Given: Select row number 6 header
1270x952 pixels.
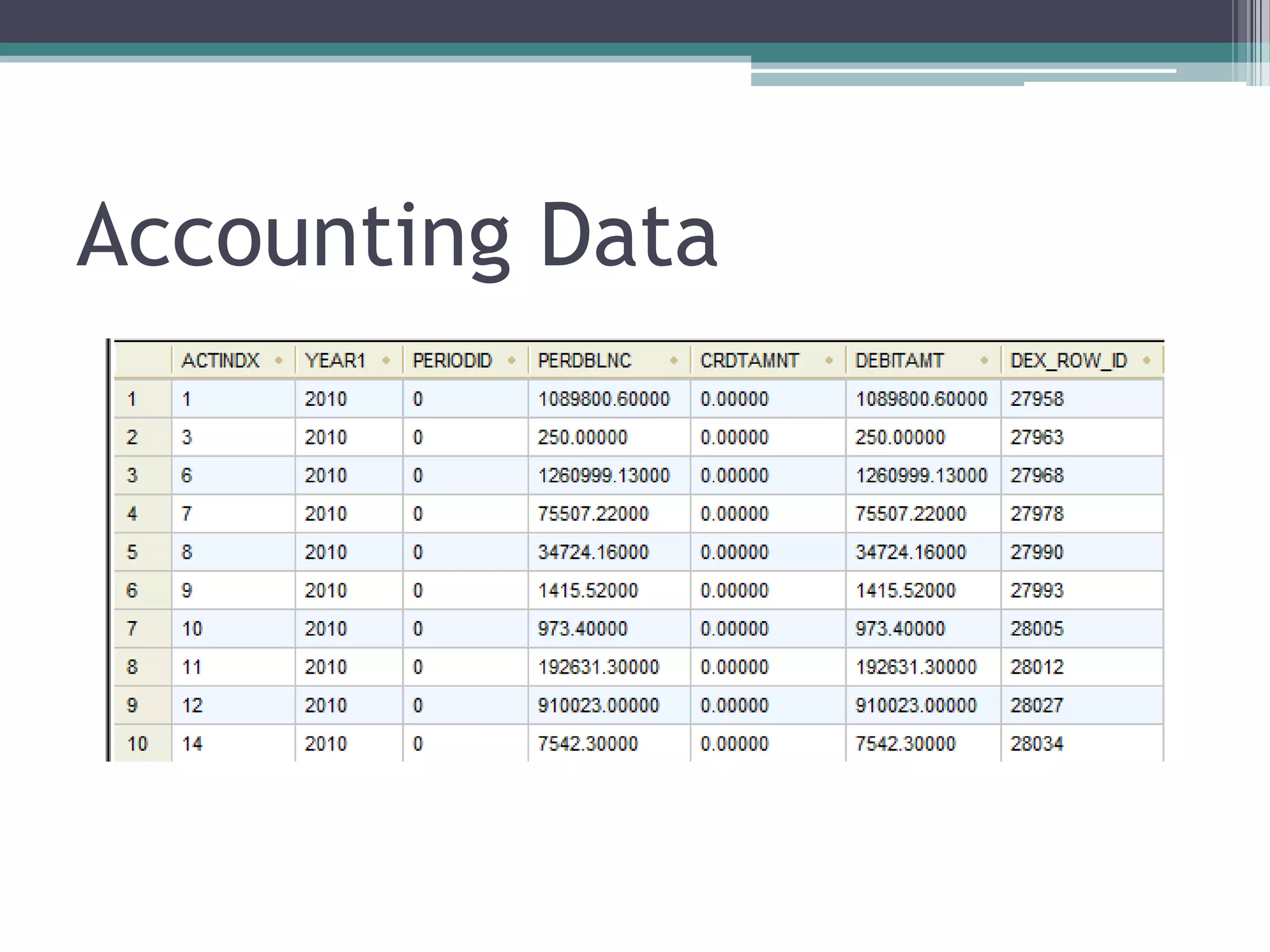Looking at the screenshot, I should pyautogui.click(x=143, y=590).
